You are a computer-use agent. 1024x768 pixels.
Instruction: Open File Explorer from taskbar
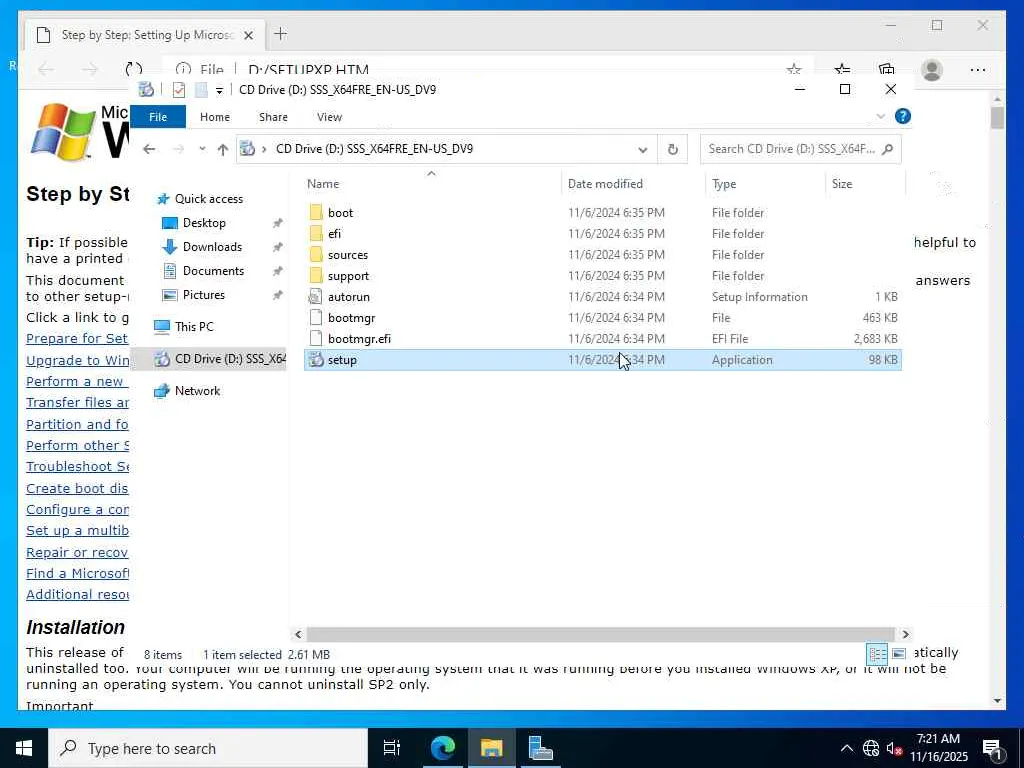(x=491, y=748)
